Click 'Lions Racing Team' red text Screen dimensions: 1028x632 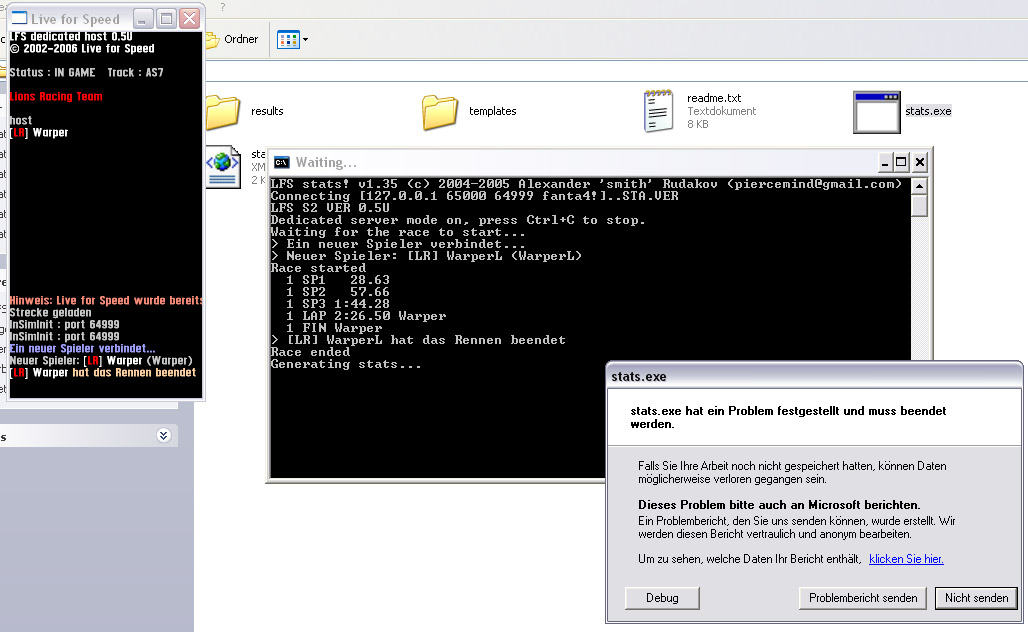[x=56, y=96]
